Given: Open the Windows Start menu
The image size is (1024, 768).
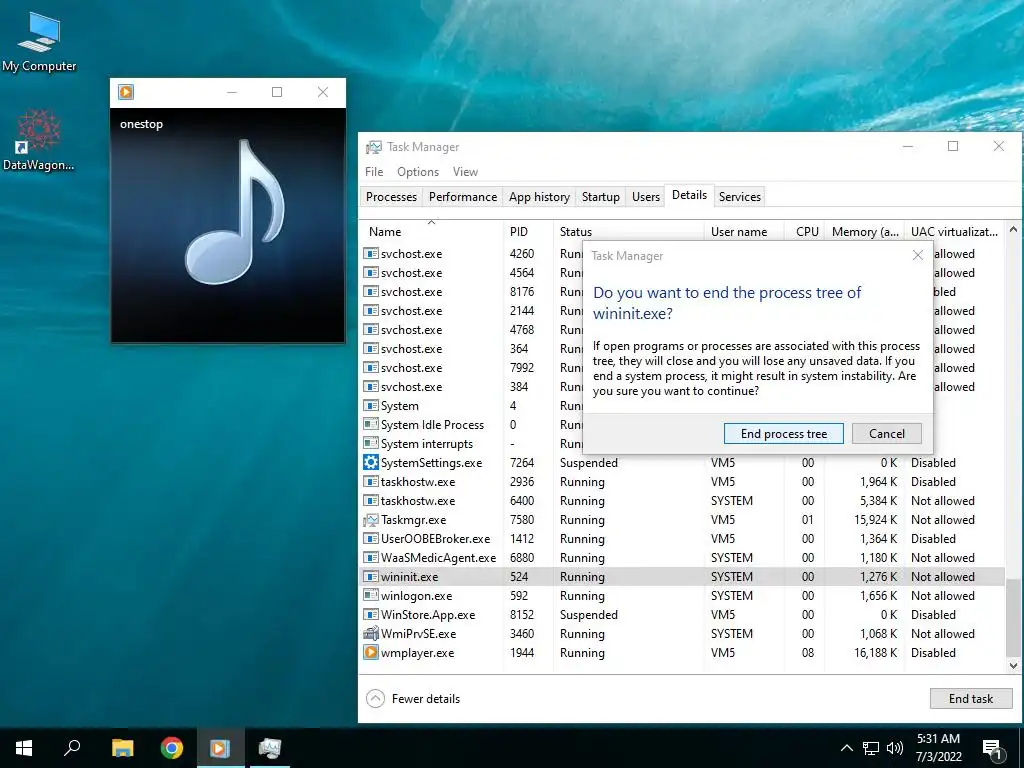Looking at the screenshot, I should point(24,748).
